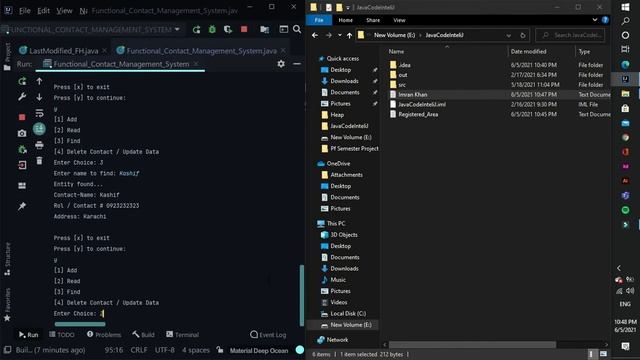Click the exit icon in Run panel
This screenshot has width=640, height=360.
click(x=22, y=165)
